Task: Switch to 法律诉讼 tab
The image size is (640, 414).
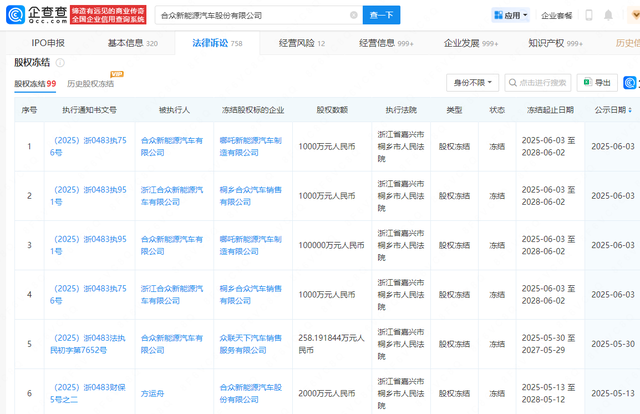Action: click(217, 43)
